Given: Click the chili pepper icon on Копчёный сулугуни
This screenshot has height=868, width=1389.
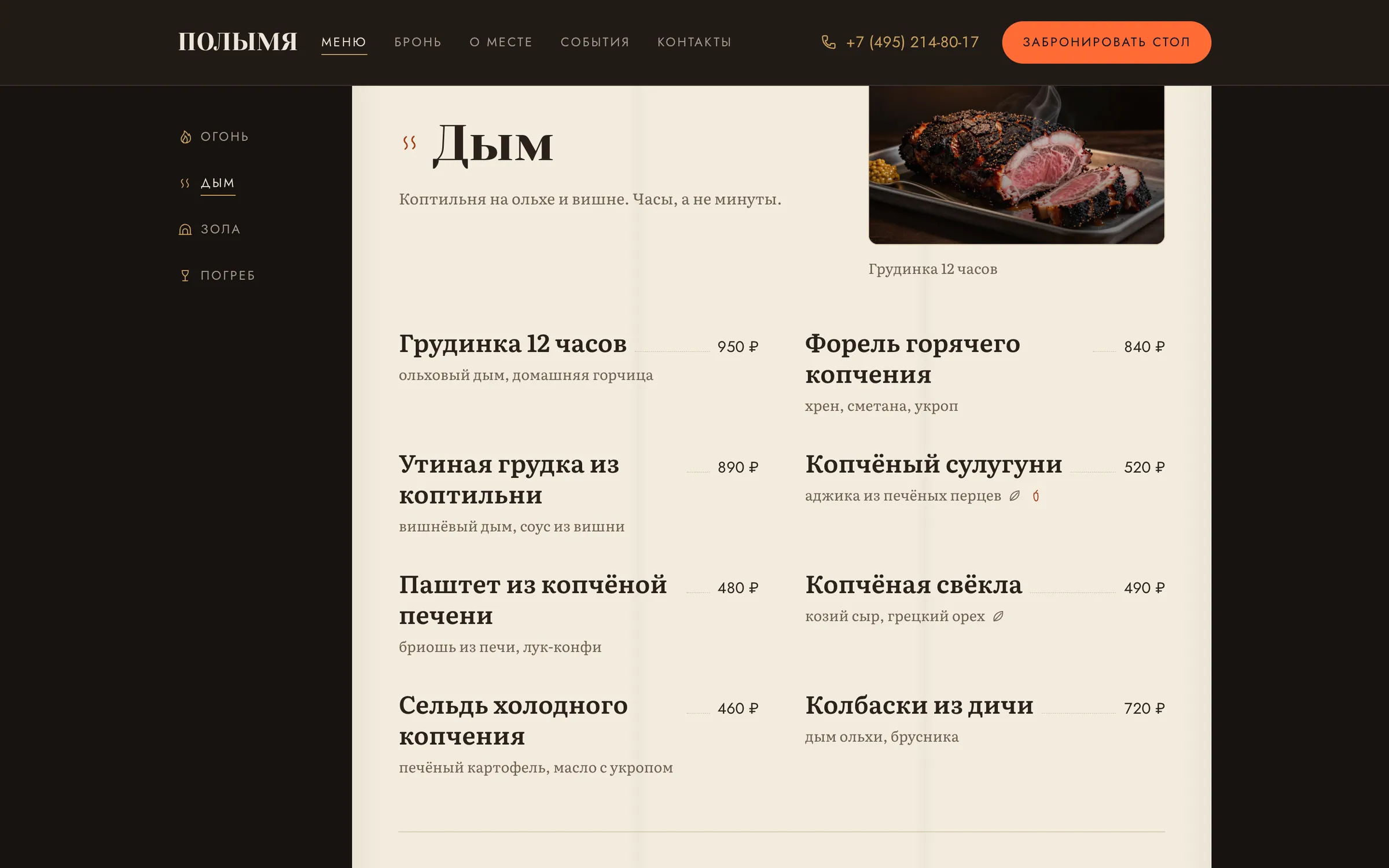Looking at the screenshot, I should pos(1036,496).
